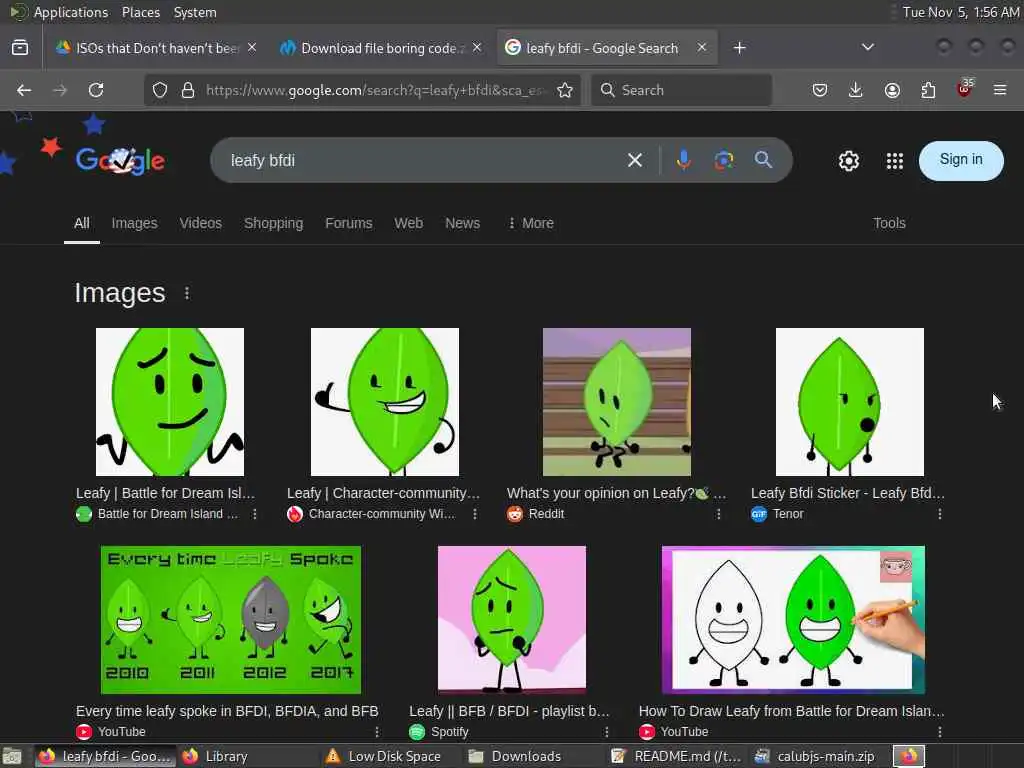Open the System menu in top panel

coord(195,12)
